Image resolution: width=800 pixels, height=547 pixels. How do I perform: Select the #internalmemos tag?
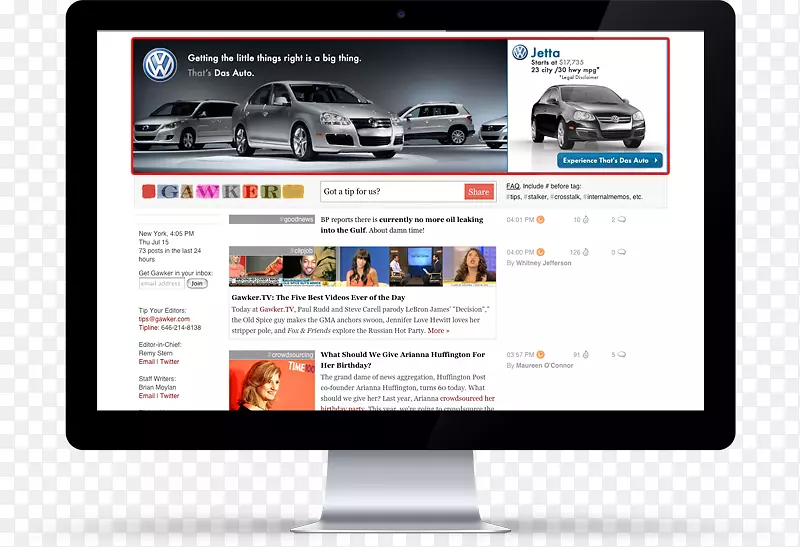(606, 197)
